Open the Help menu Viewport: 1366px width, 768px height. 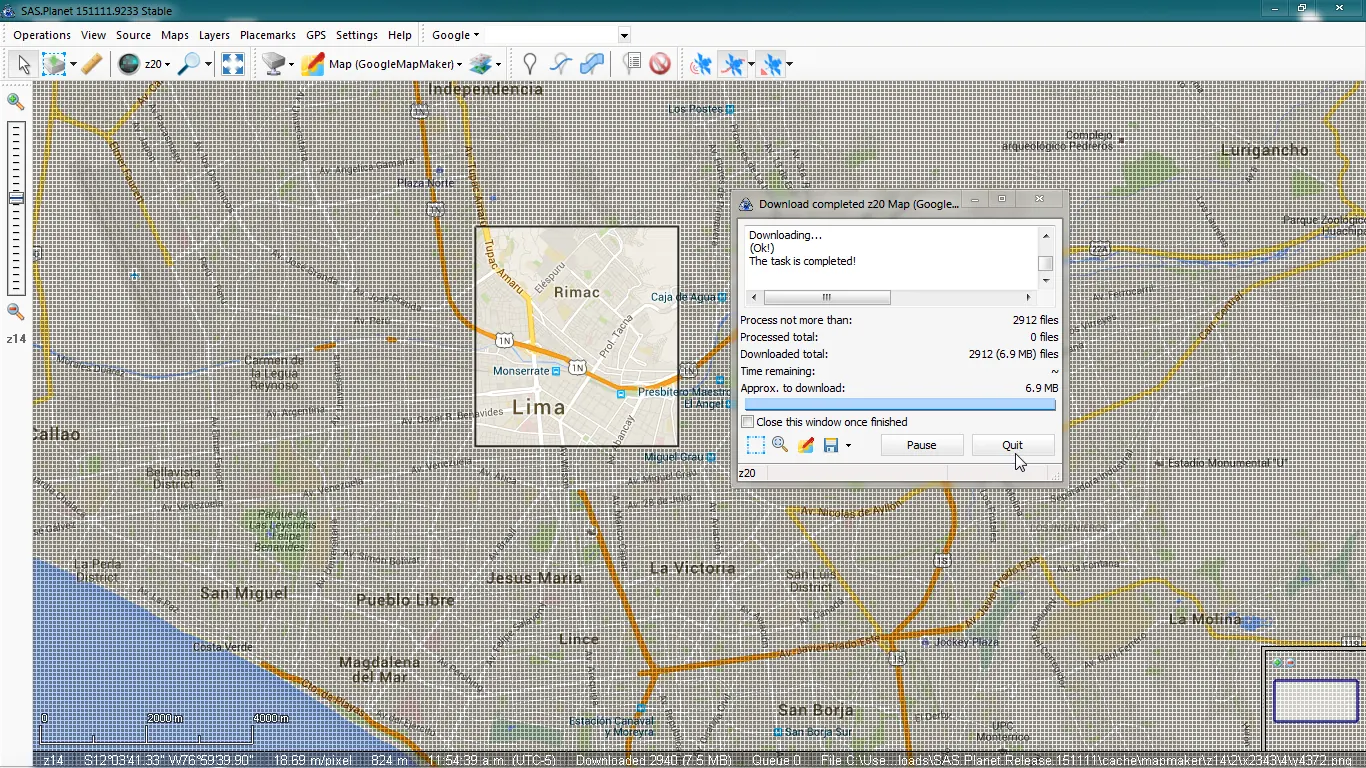[400, 35]
